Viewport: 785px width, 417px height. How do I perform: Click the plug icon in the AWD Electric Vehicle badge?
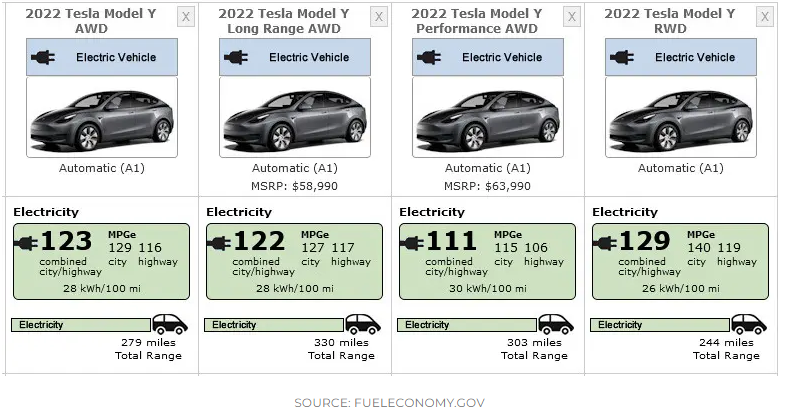click(42, 58)
